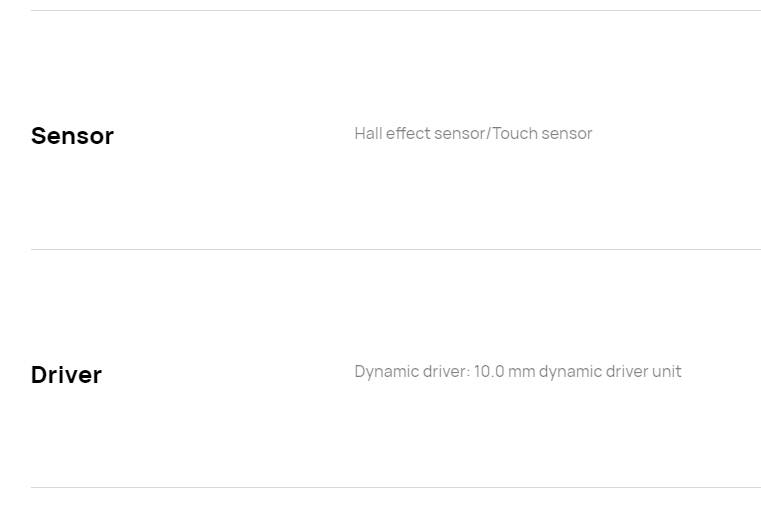Viewport: 761px width, 509px height.
Task: Click the Hall effect sensor/Touch sensor value
Action: tap(473, 133)
